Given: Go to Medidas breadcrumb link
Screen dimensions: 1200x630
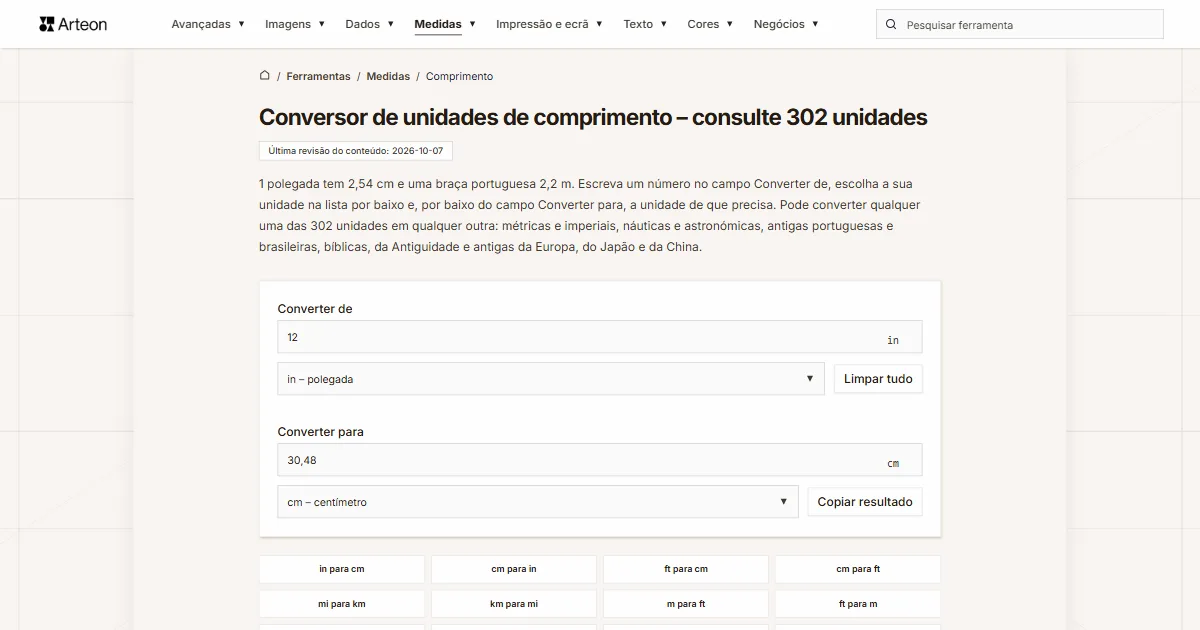Looking at the screenshot, I should click(x=388, y=76).
